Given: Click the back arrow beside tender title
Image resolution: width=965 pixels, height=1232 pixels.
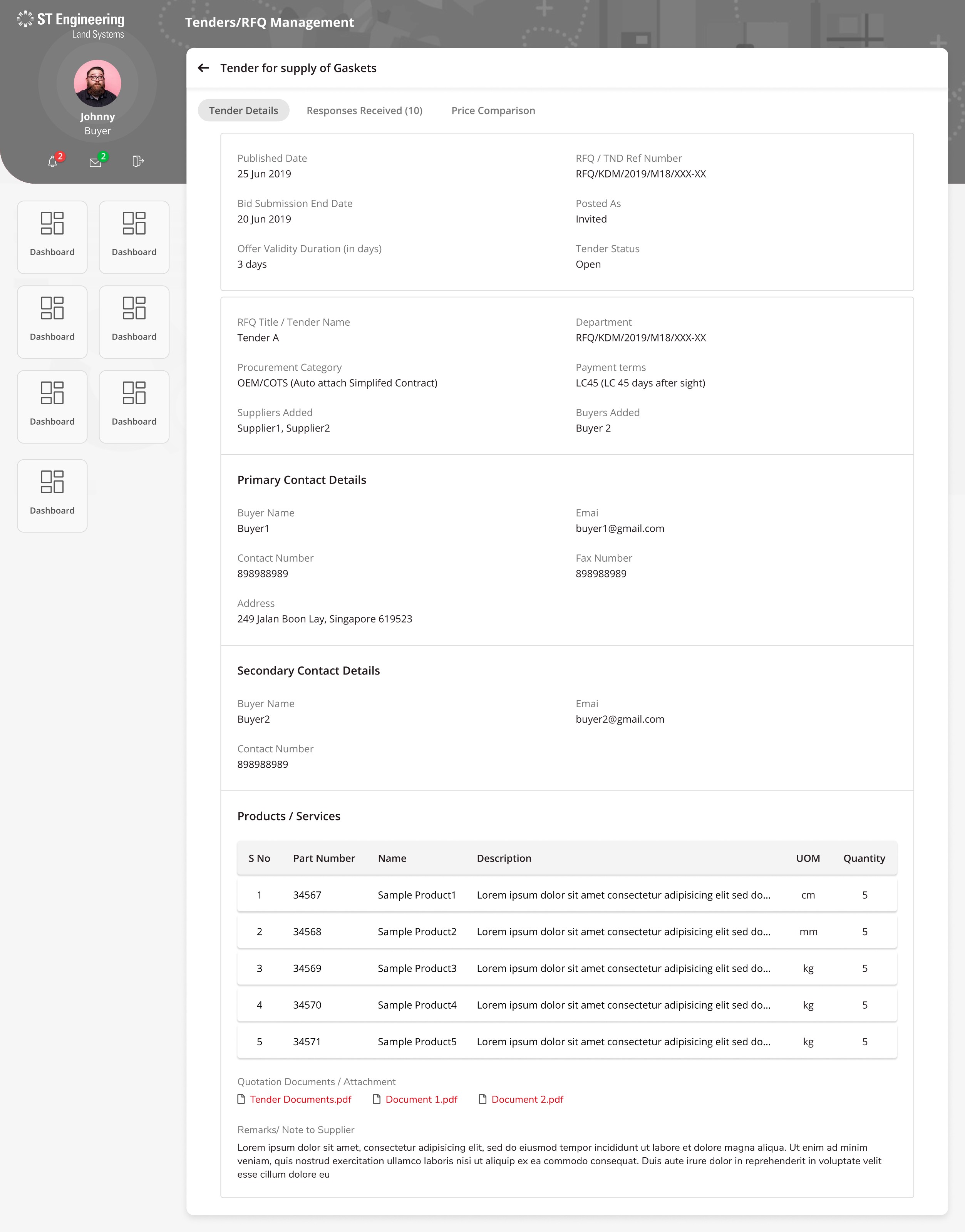Looking at the screenshot, I should tap(203, 68).
